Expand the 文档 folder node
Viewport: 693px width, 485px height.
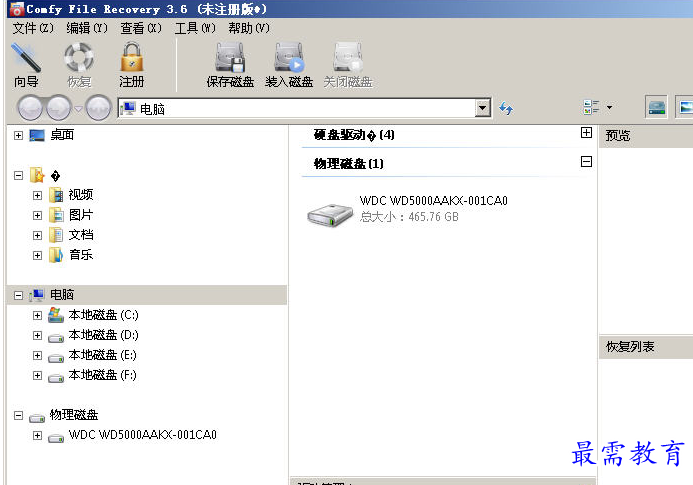click(x=37, y=235)
